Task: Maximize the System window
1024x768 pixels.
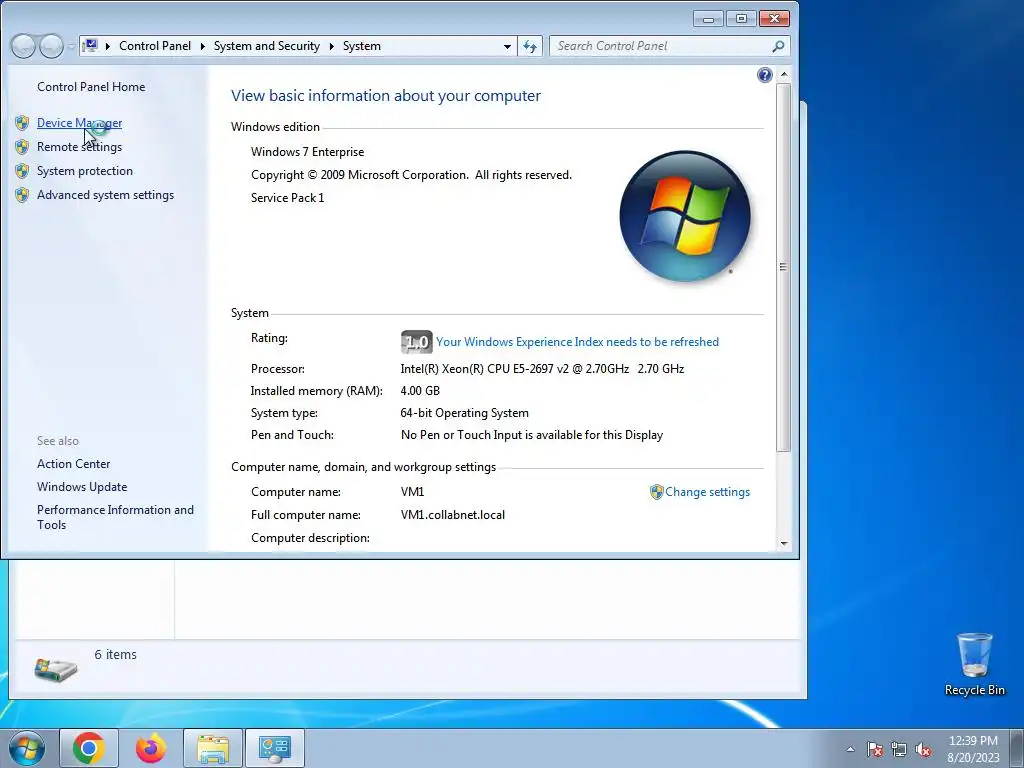Action: coord(741,18)
